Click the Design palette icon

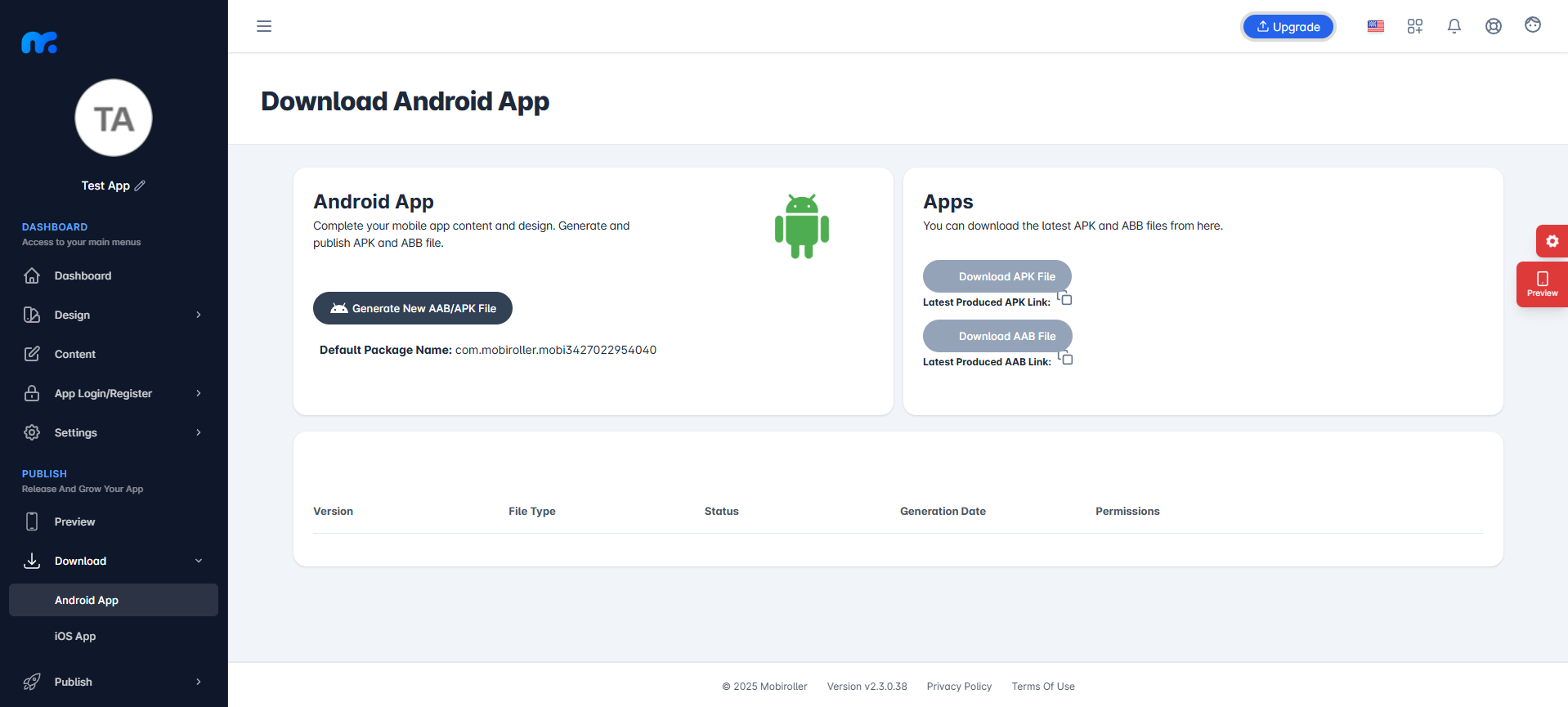32,315
